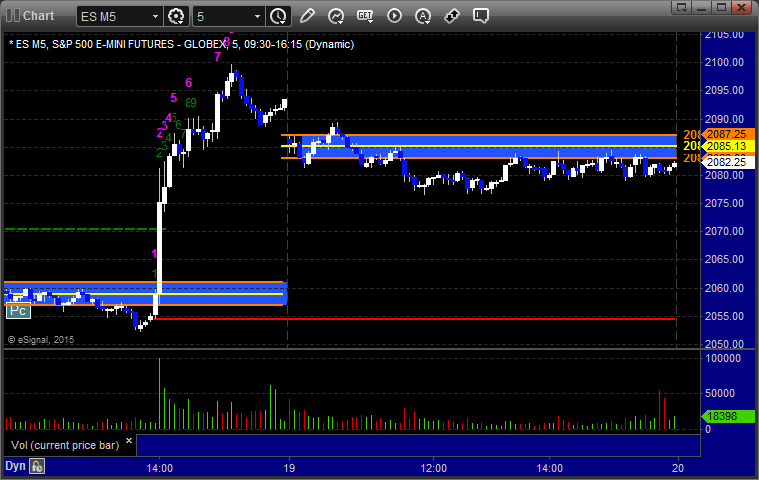The width and height of the screenshot is (759, 480).
Task: Click the 14:00 label under the volume spike
Action: pos(160,468)
